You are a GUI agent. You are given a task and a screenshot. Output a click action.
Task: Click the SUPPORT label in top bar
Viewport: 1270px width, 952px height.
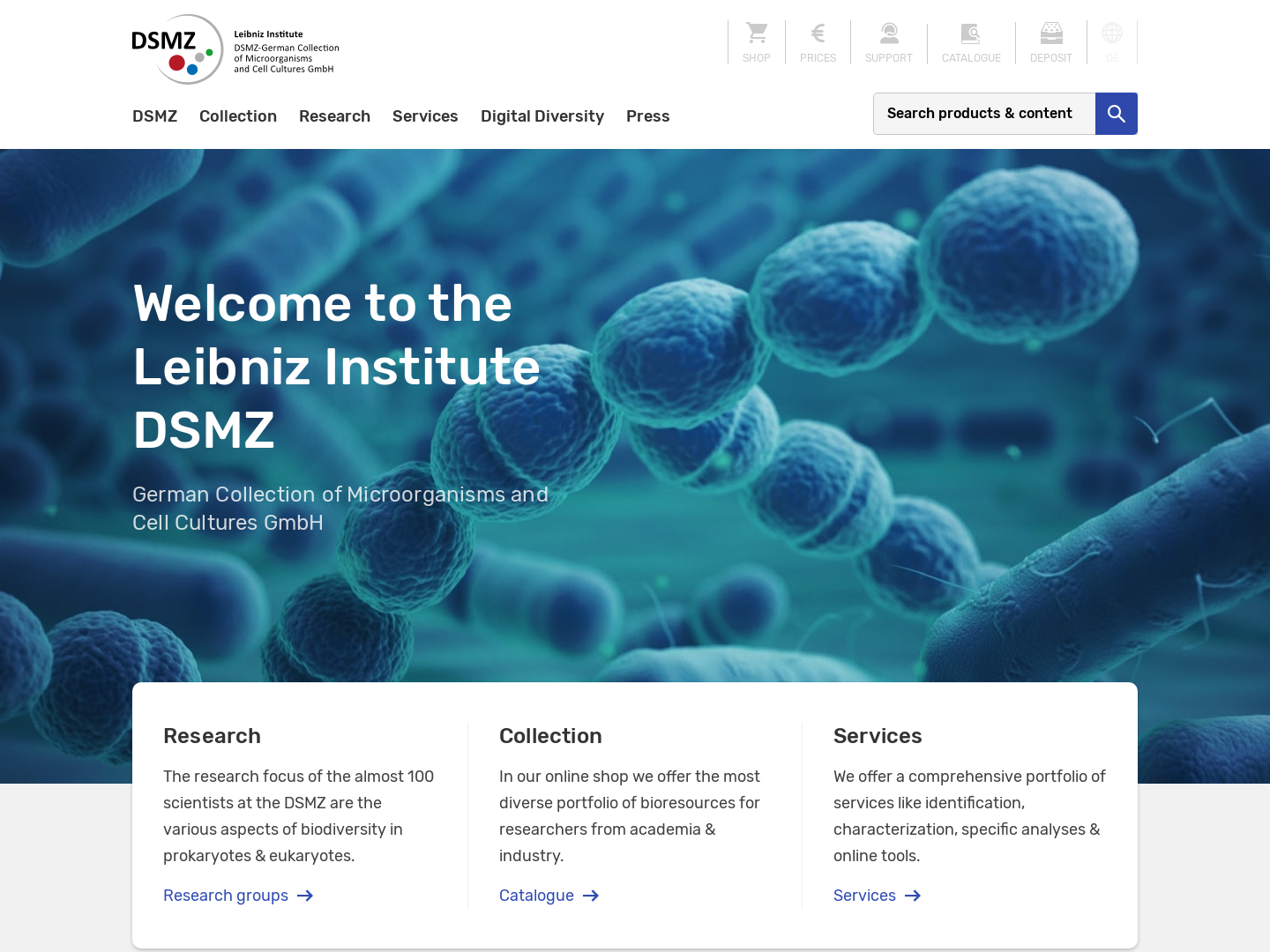click(889, 58)
